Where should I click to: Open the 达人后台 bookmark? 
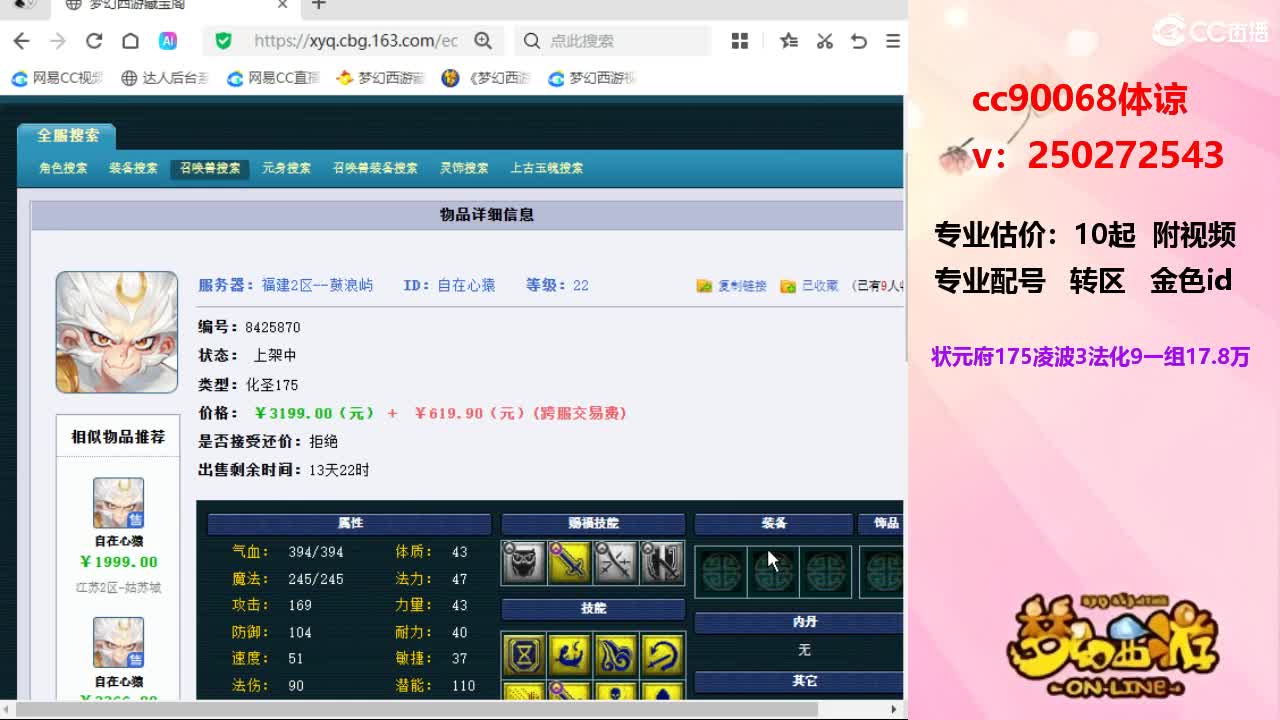[165, 78]
